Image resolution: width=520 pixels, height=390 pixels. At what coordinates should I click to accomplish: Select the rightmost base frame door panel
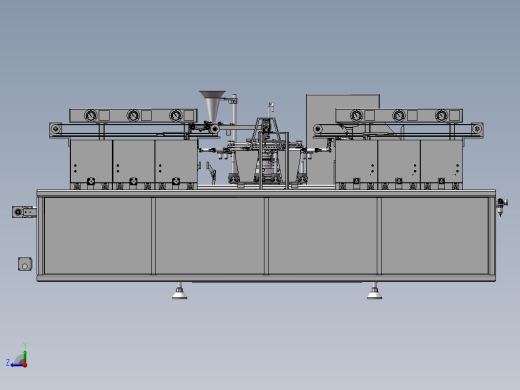point(435,236)
